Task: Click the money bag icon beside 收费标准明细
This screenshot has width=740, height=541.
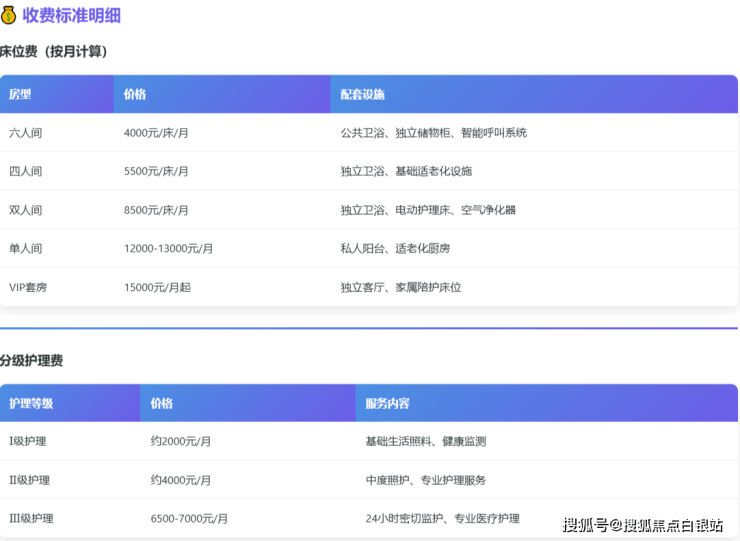Action: coord(8,16)
